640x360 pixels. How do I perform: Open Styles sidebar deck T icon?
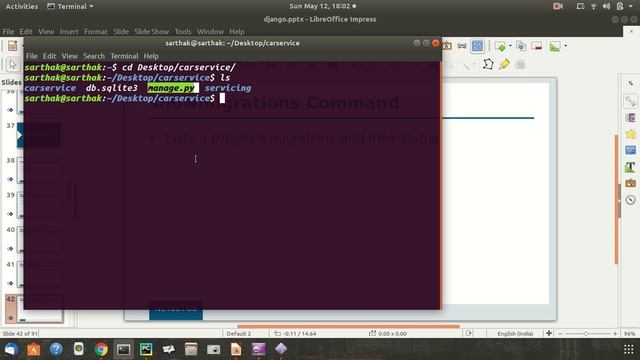[631, 167]
